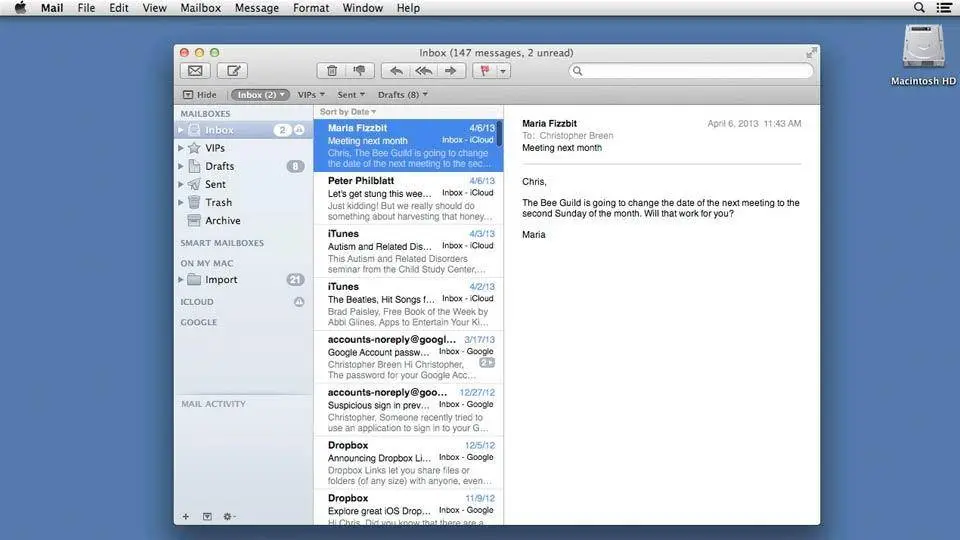The width and height of the screenshot is (960, 540).
Task: Expand the Import folder disclosure triangle
Action: 181,280
